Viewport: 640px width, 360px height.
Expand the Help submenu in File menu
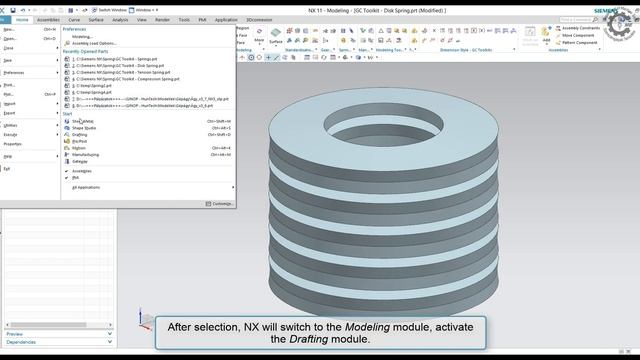click(x=29, y=156)
